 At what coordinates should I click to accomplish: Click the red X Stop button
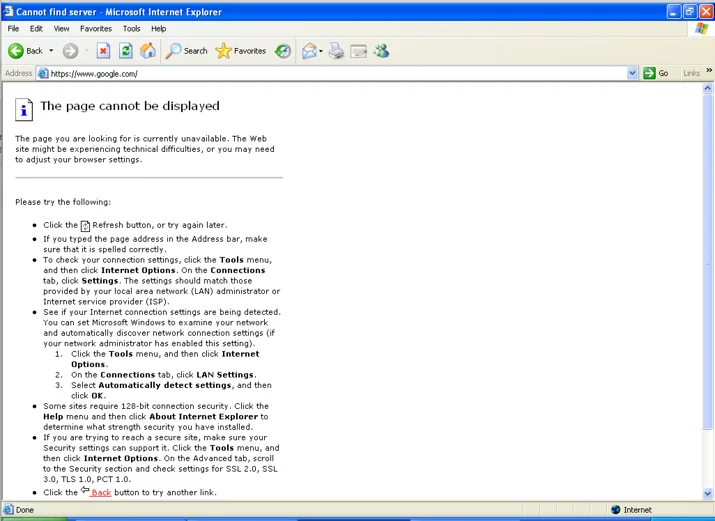104,51
